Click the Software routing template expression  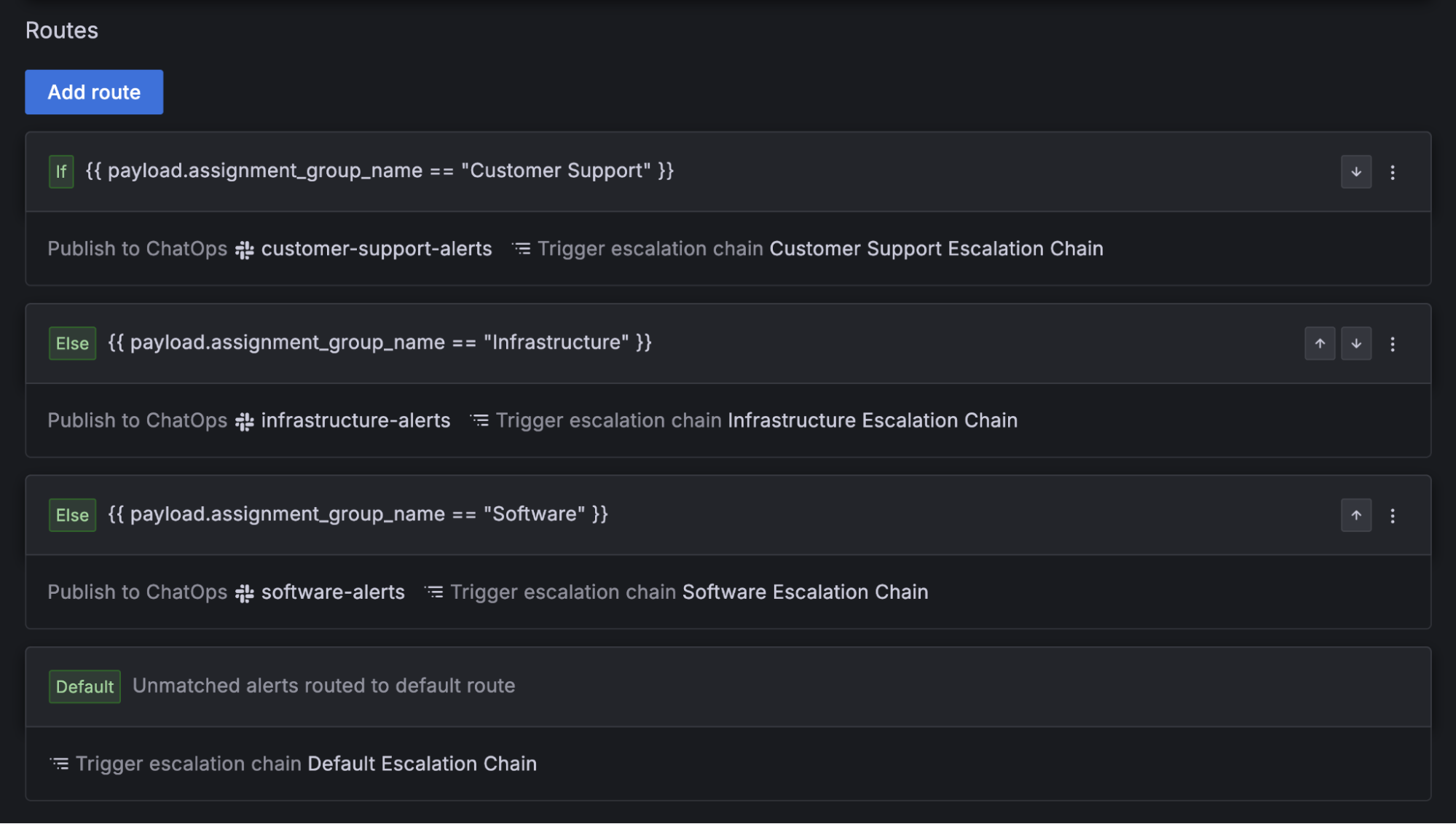pos(358,514)
